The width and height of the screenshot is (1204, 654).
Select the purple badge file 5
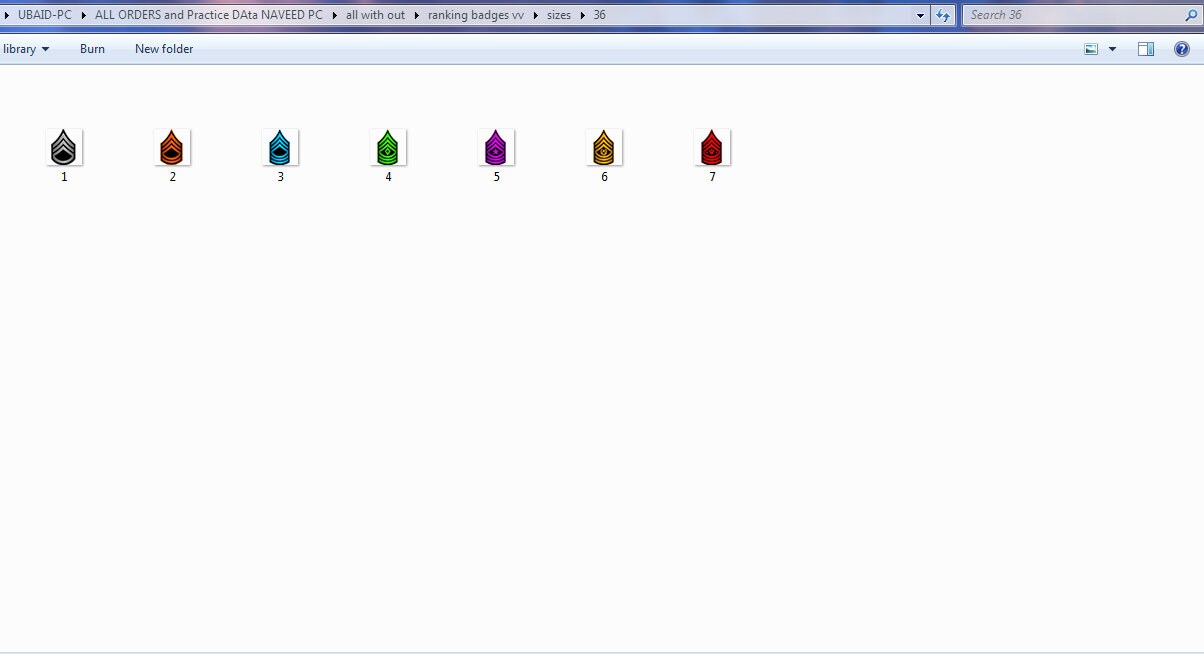click(496, 148)
